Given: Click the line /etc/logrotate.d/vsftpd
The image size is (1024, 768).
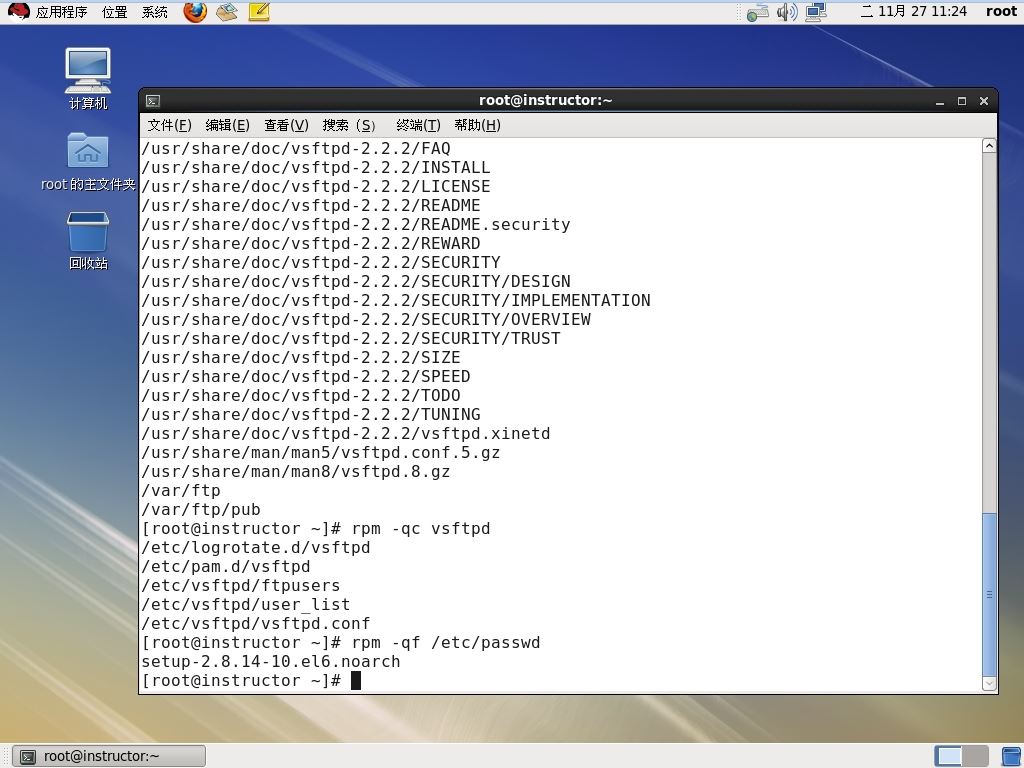Looking at the screenshot, I should tap(256, 548).
